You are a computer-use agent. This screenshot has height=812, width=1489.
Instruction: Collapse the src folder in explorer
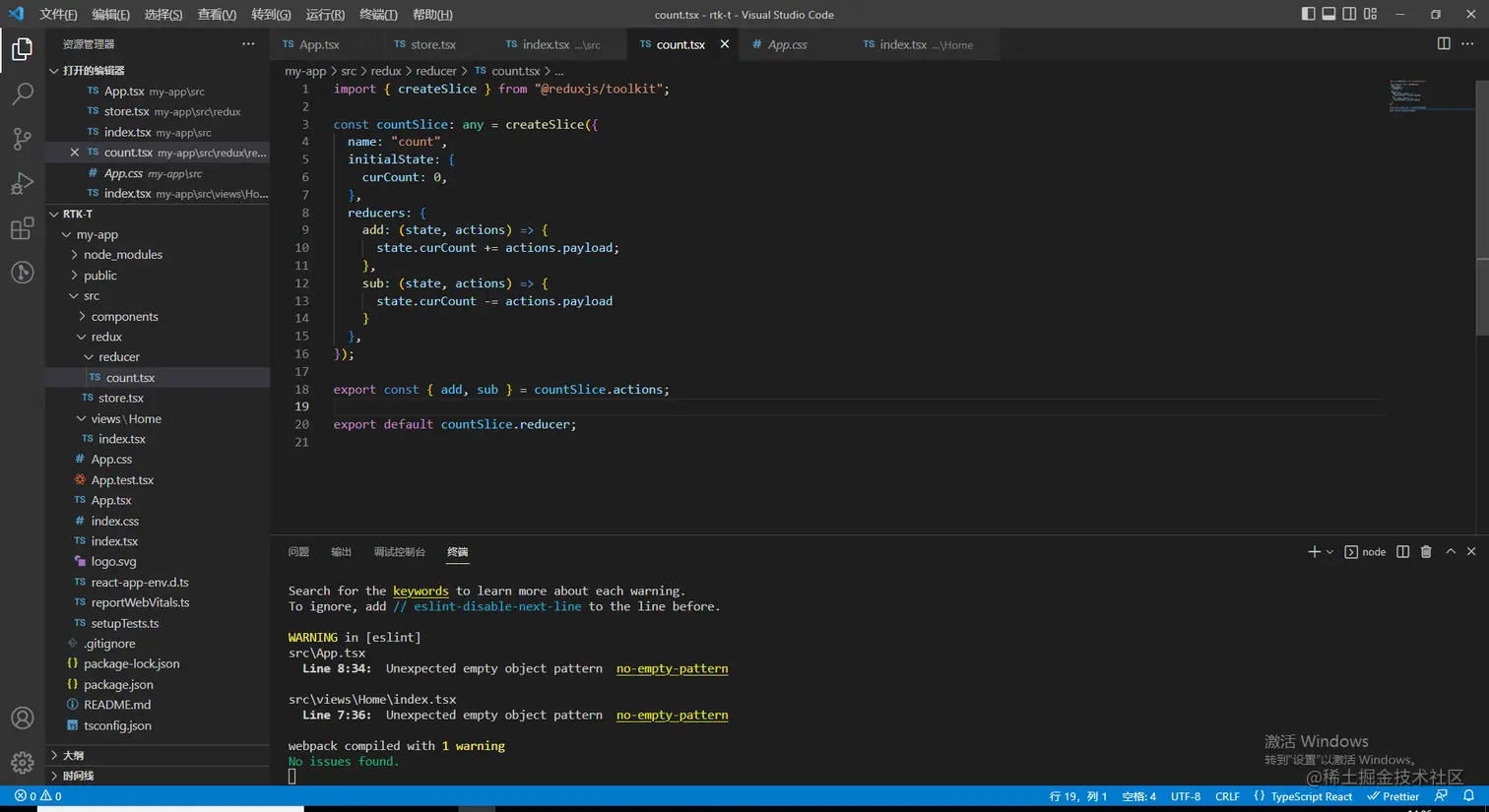(x=91, y=296)
